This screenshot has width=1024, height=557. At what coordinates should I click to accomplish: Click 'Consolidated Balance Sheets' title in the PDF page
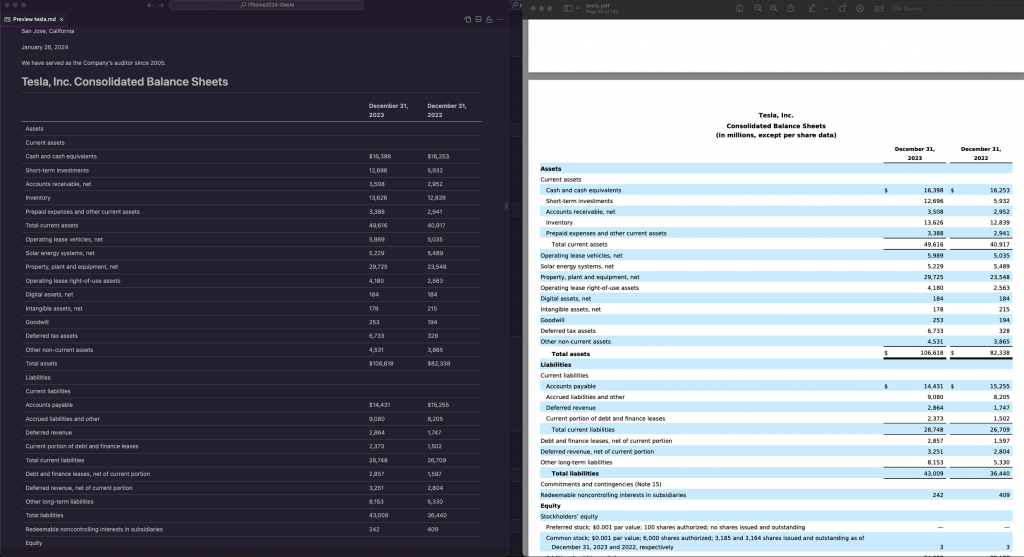coord(776,126)
